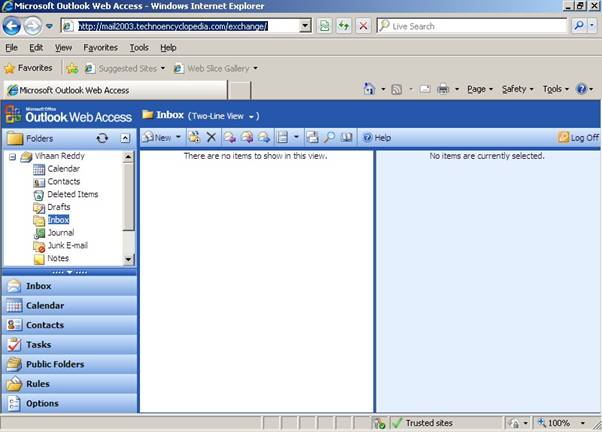Click the browser Forward button
Viewport: 602px width, 432px height.
click(33, 26)
